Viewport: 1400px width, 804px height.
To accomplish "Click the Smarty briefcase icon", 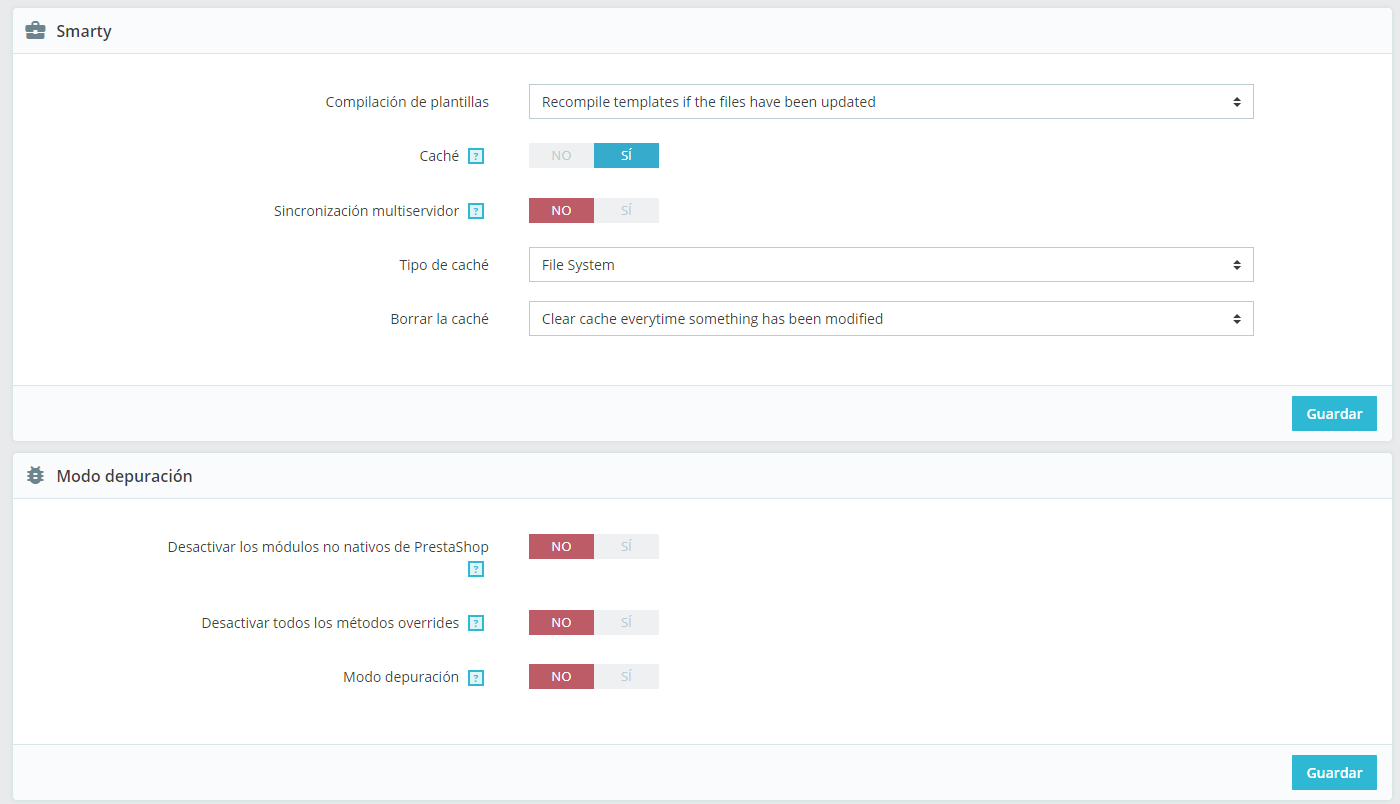I will [x=35, y=31].
